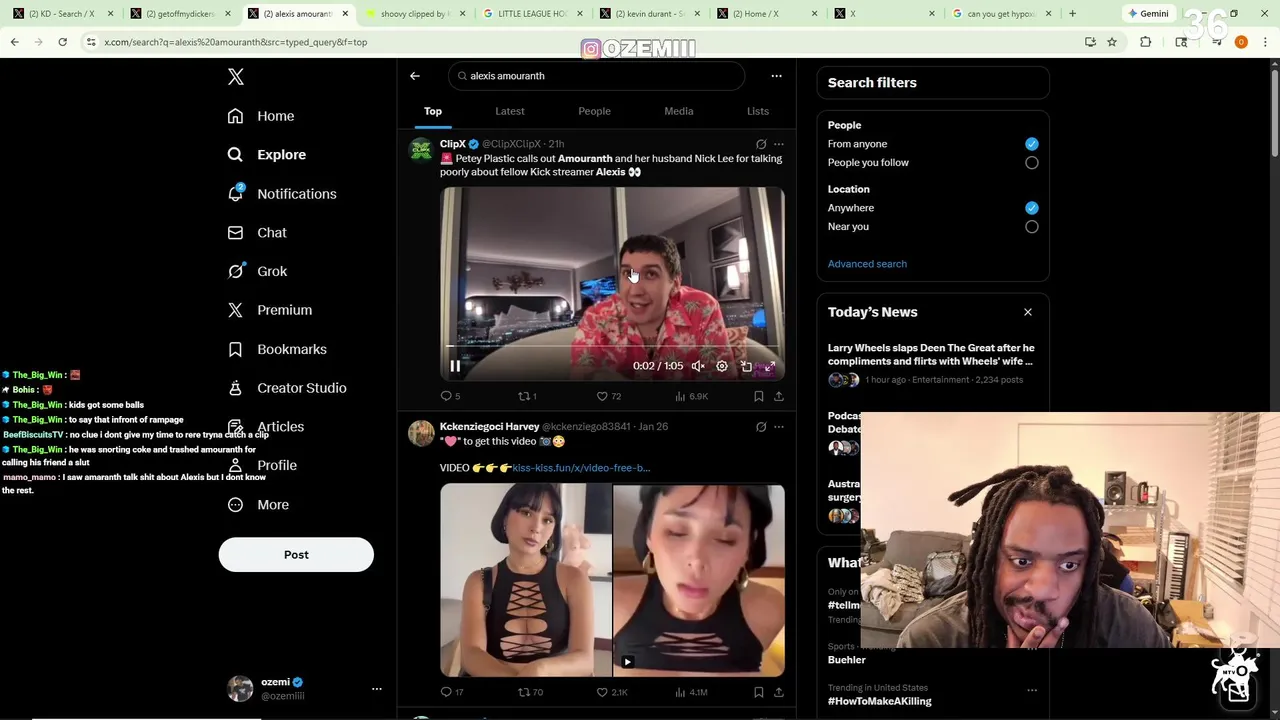Open more menu for #HowToMakeAKilling trend
Screen dimensions: 1280x720
(x=1032, y=690)
